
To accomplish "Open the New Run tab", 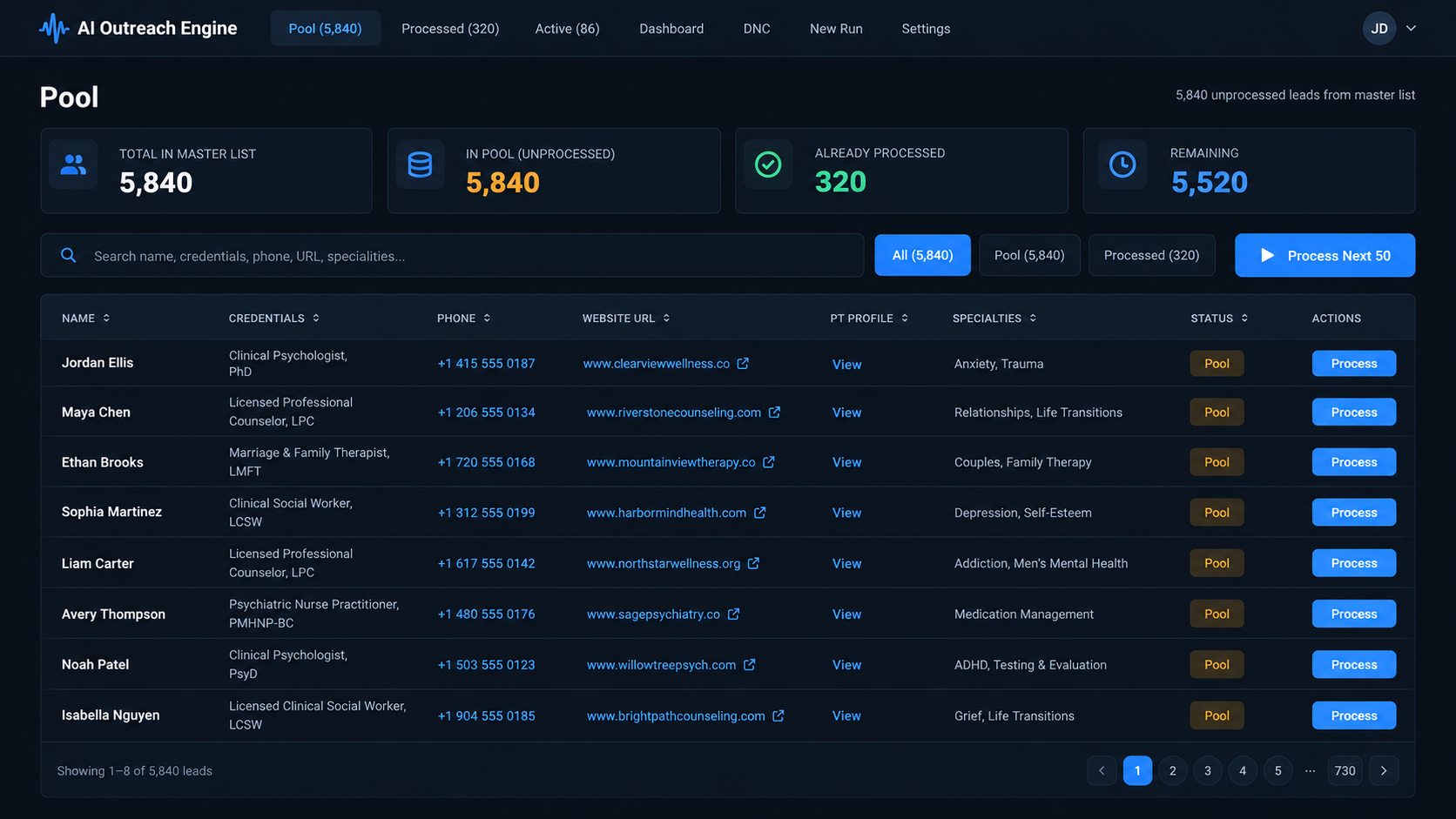I will click(x=836, y=29).
